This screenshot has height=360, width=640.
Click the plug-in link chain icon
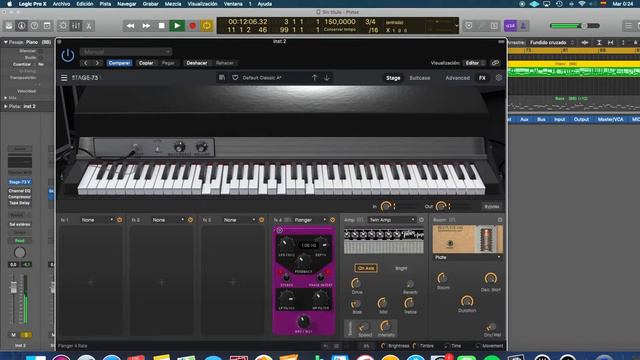pyautogui.click(x=495, y=63)
